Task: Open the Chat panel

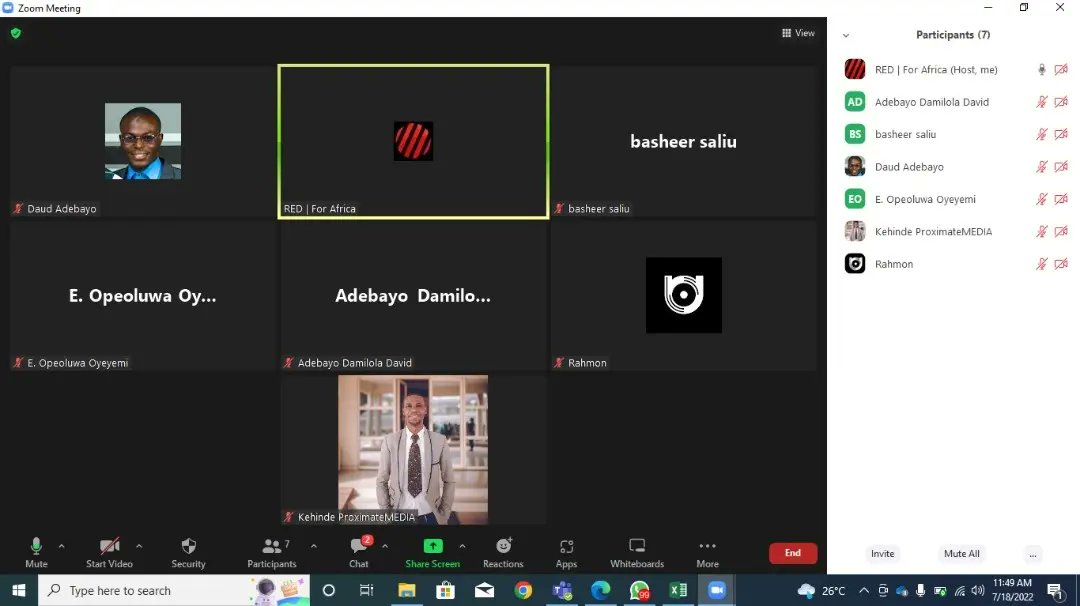Action: click(359, 553)
